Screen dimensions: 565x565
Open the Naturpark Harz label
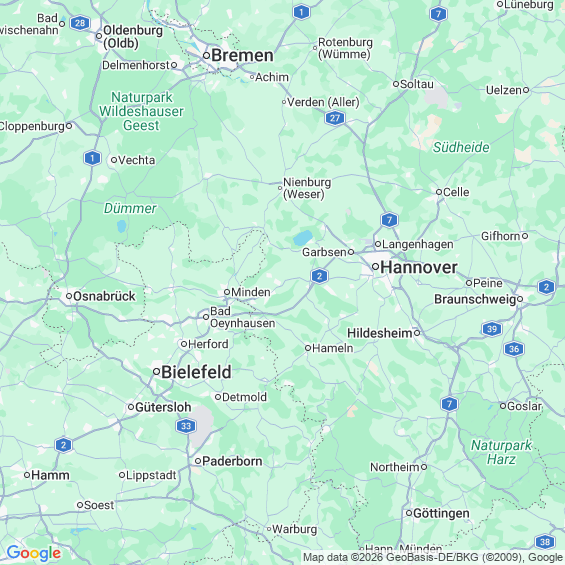click(x=501, y=452)
